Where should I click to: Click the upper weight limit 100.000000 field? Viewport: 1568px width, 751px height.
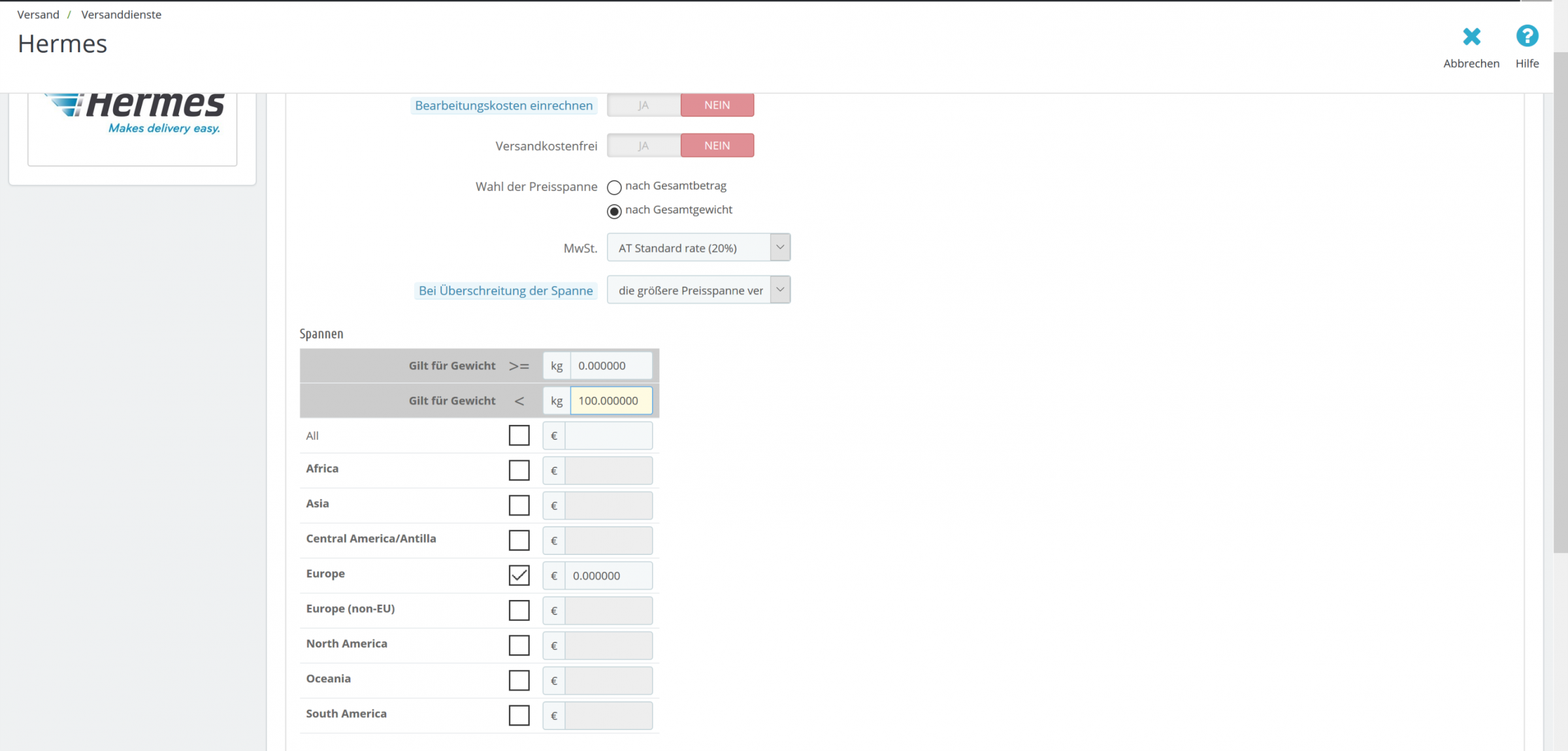610,401
